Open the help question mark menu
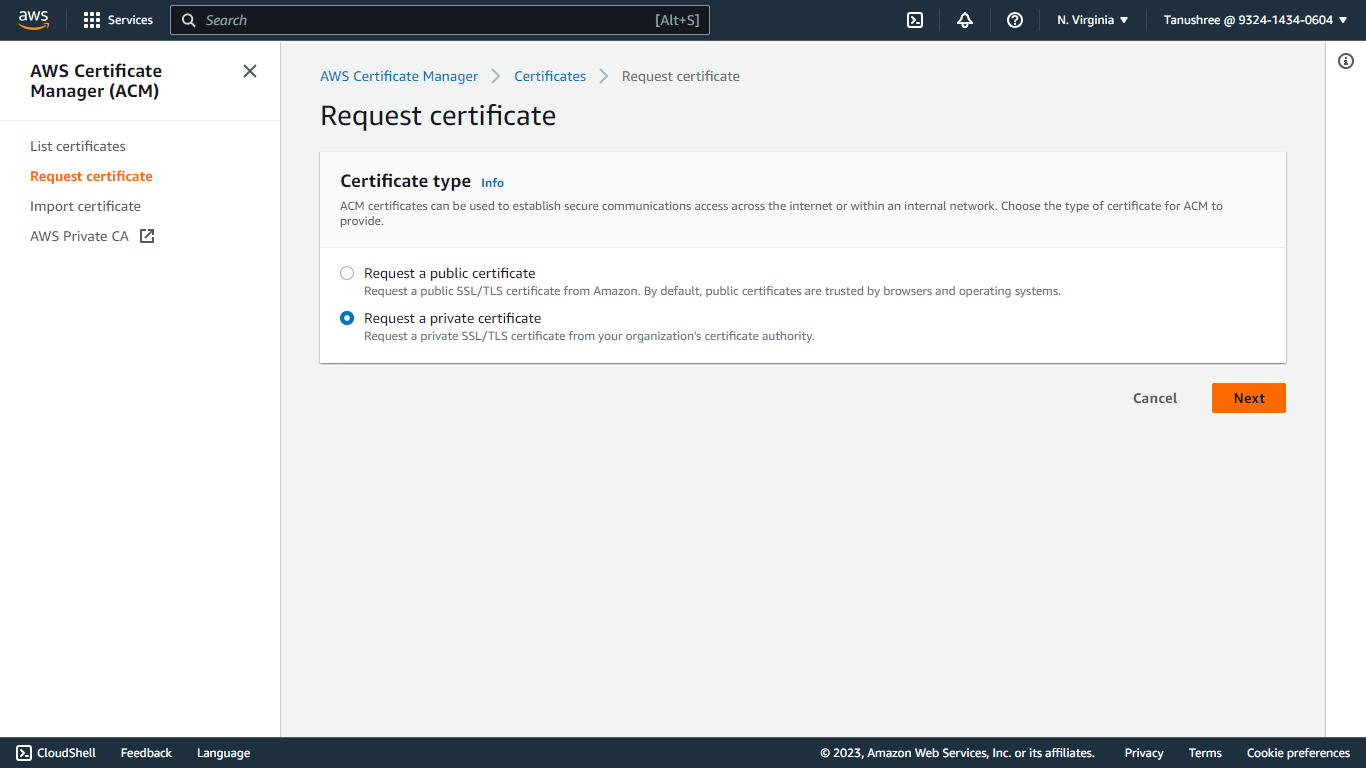 pos(1015,20)
